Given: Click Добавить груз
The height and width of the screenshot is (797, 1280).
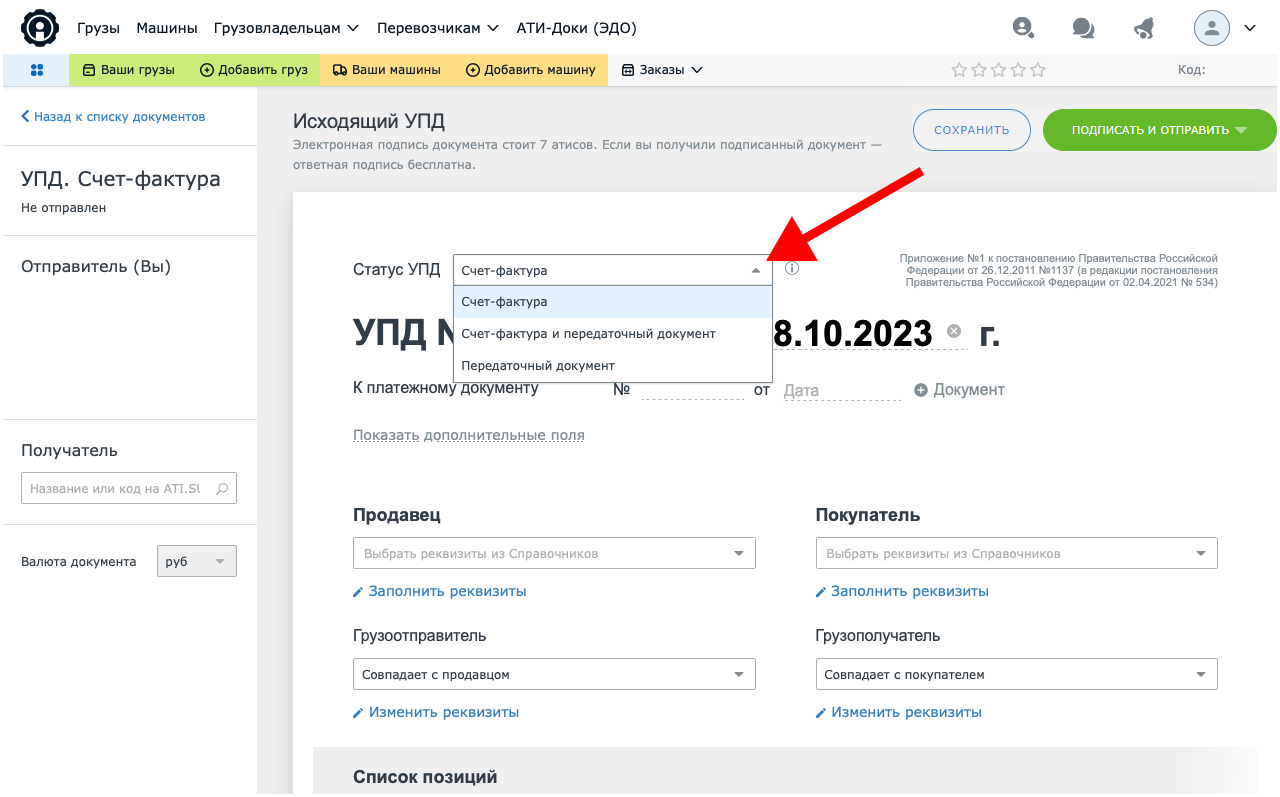Looking at the screenshot, I should [254, 70].
